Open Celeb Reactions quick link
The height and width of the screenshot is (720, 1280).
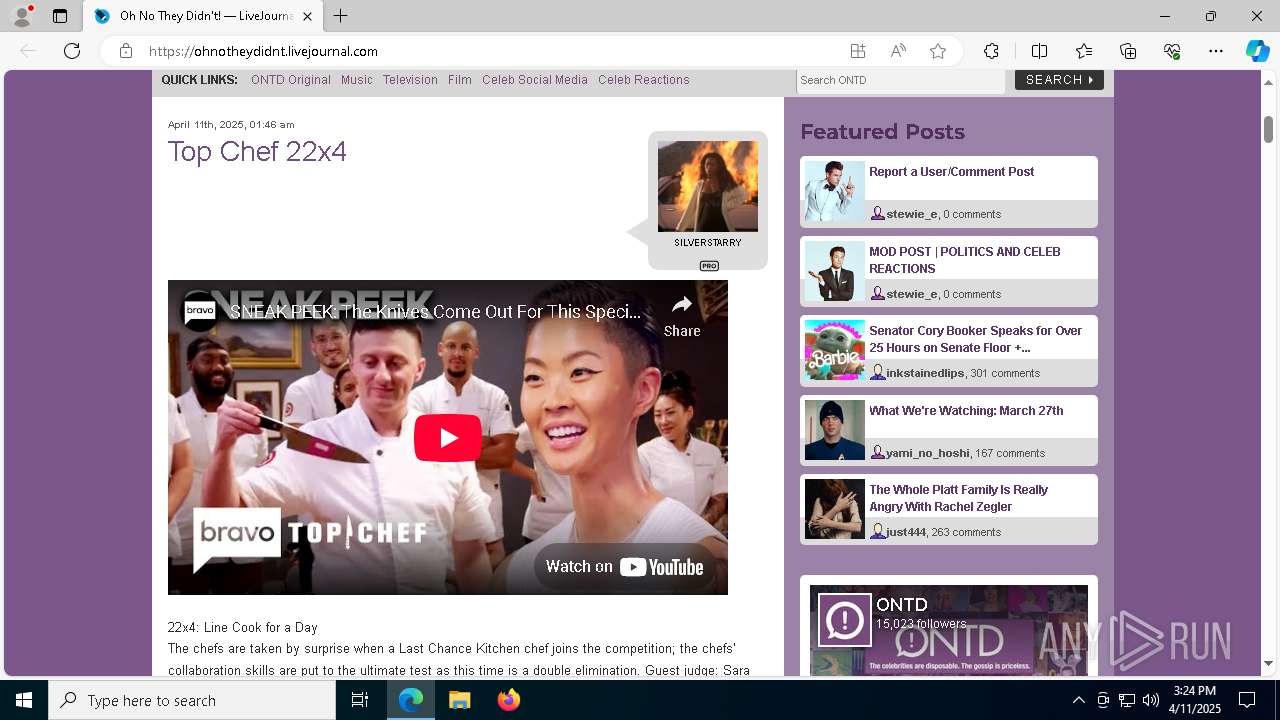644,80
